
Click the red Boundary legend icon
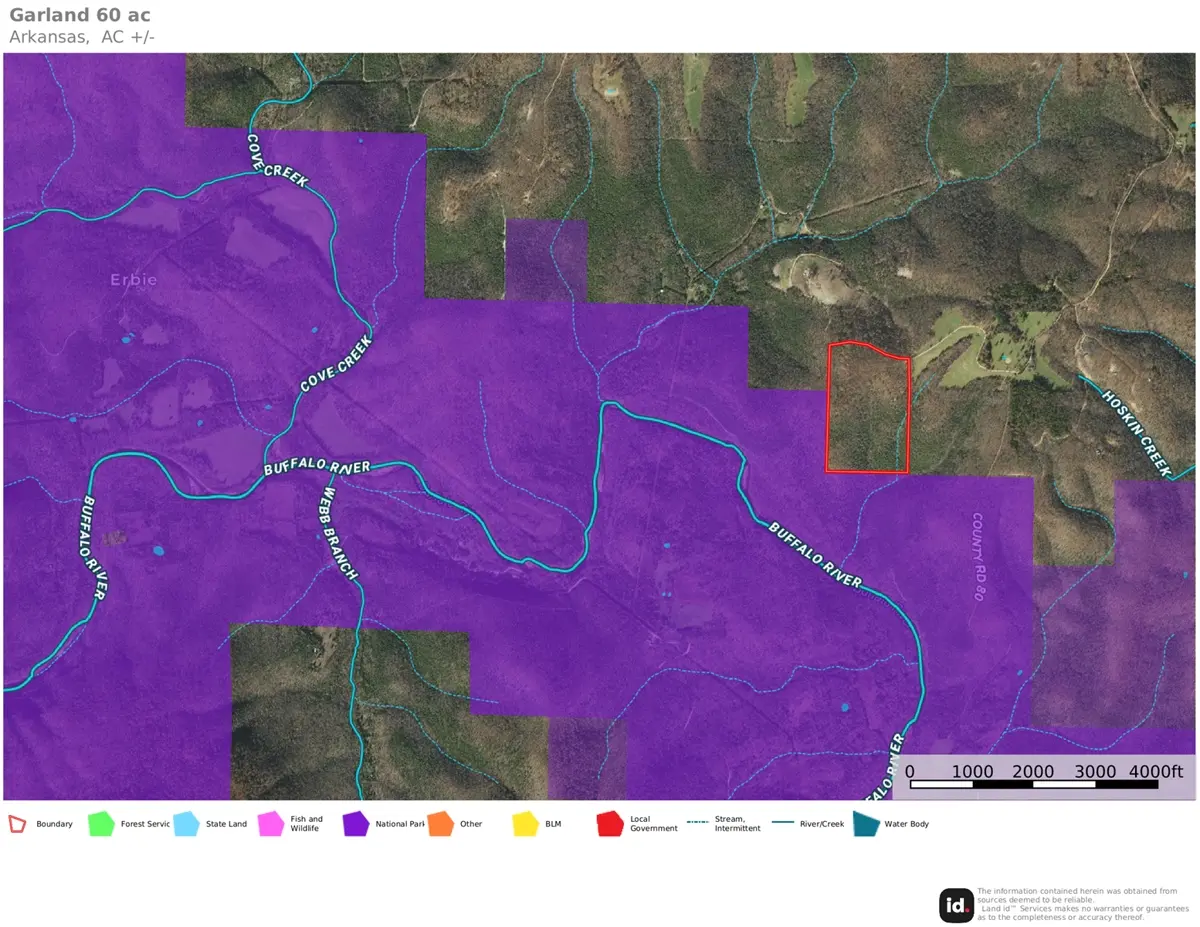click(x=18, y=824)
